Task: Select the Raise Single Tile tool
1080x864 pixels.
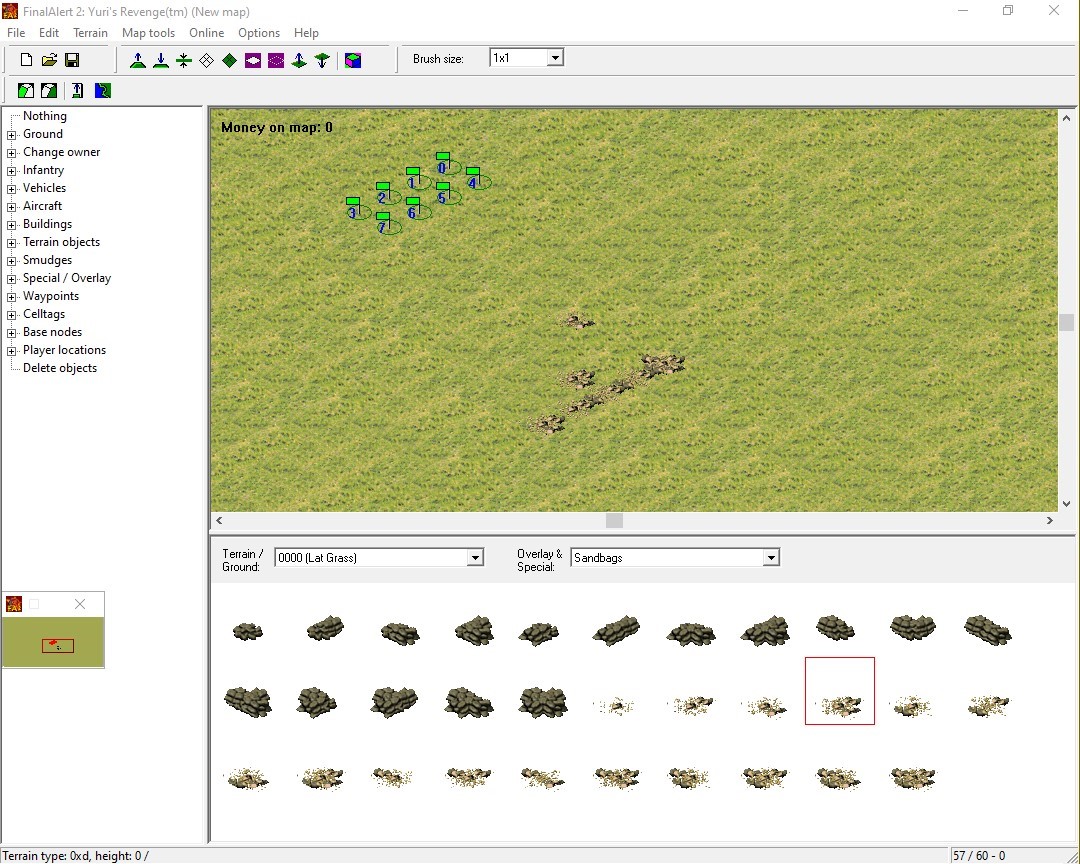Action: (299, 61)
